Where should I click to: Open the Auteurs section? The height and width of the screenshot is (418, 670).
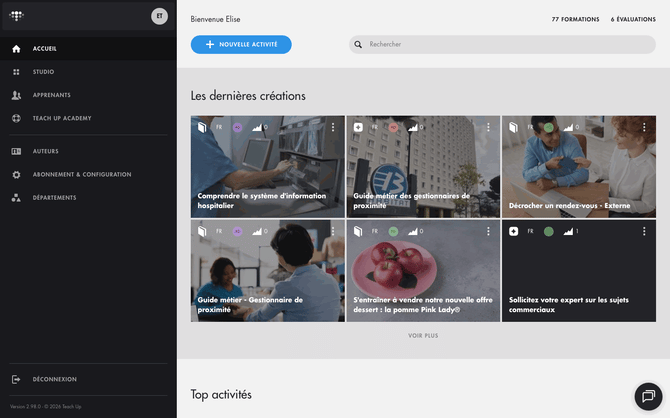[88, 151]
